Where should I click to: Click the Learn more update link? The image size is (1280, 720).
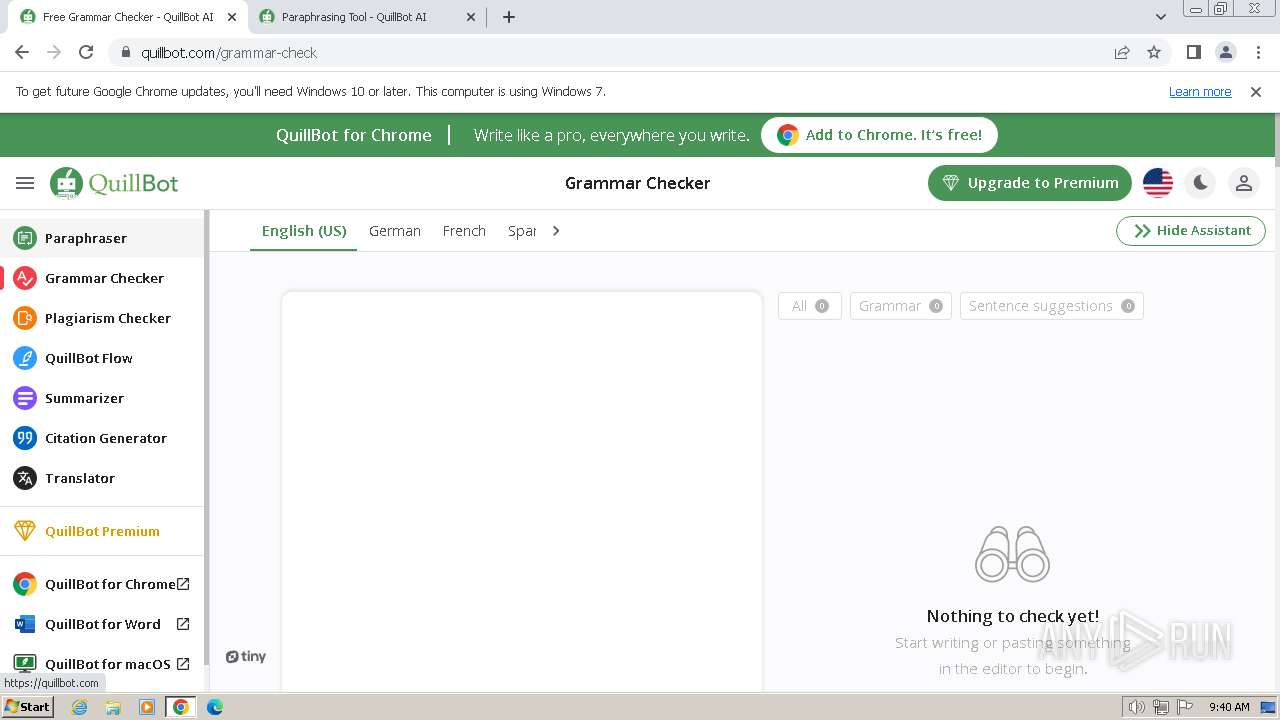coord(1200,92)
